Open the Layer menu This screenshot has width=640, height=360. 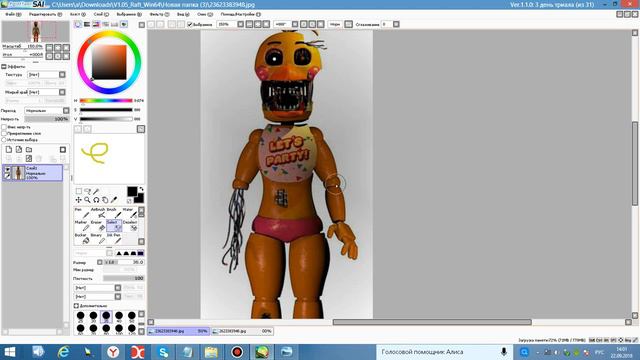(101, 14)
